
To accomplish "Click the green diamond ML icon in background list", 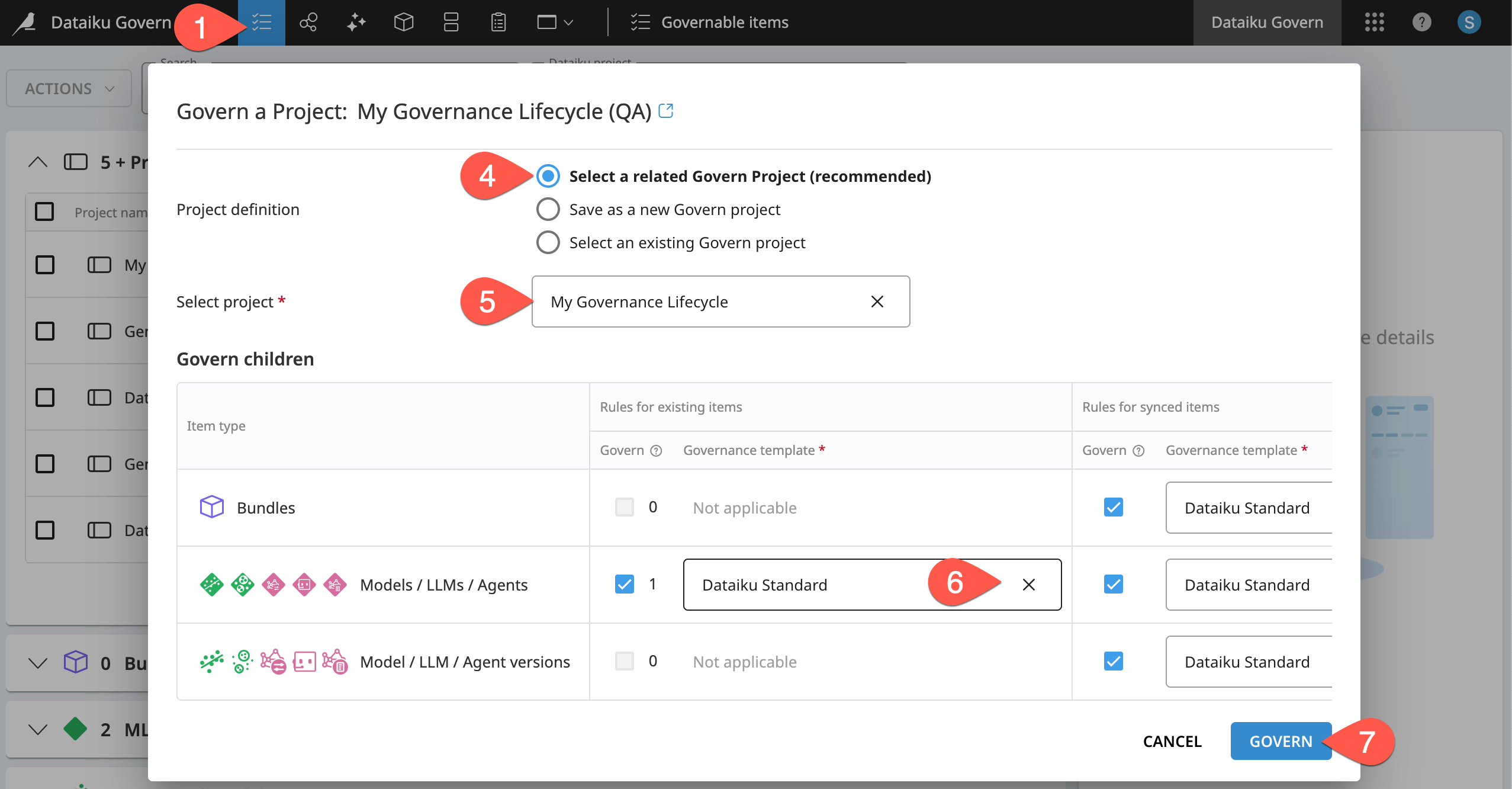I will [x=75, y=729].
